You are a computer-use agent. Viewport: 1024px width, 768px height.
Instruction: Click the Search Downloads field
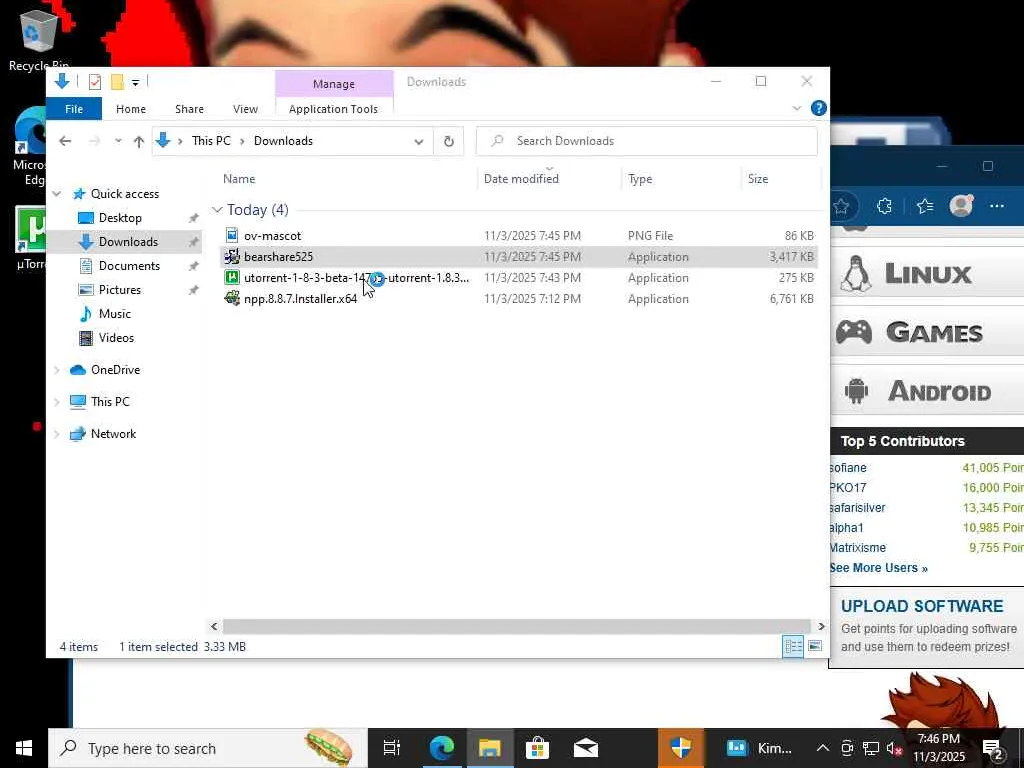[x=647, y=141]
